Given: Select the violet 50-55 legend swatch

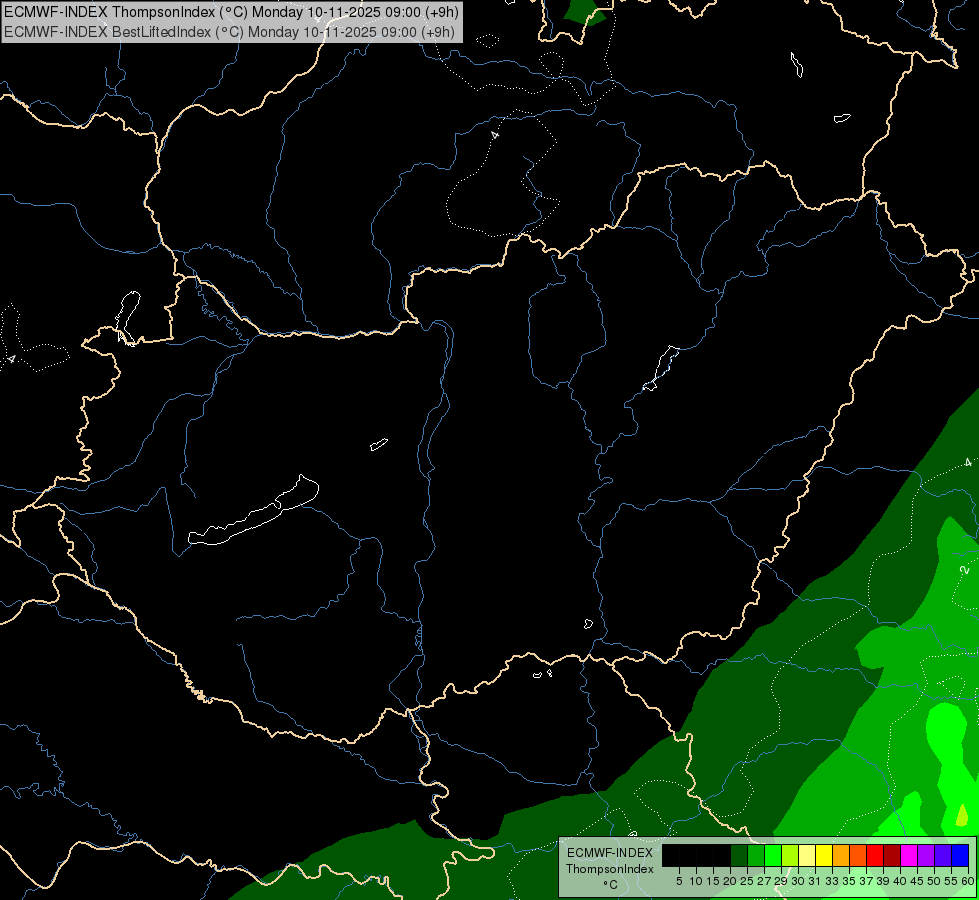Looking at the screenshot, I should pyautogui.click(x=943, y=855).
